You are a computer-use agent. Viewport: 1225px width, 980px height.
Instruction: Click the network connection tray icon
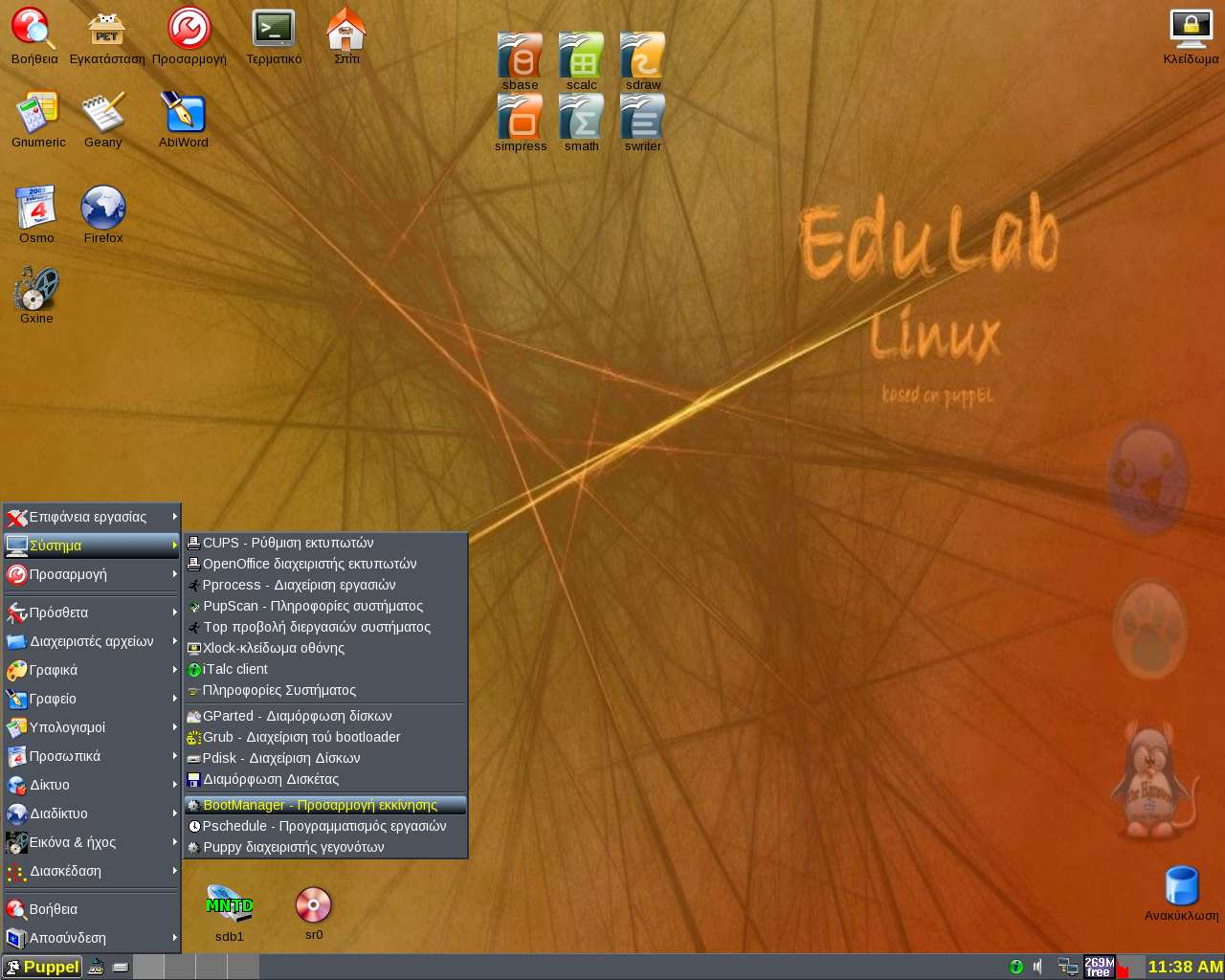tap(1067, 967)
